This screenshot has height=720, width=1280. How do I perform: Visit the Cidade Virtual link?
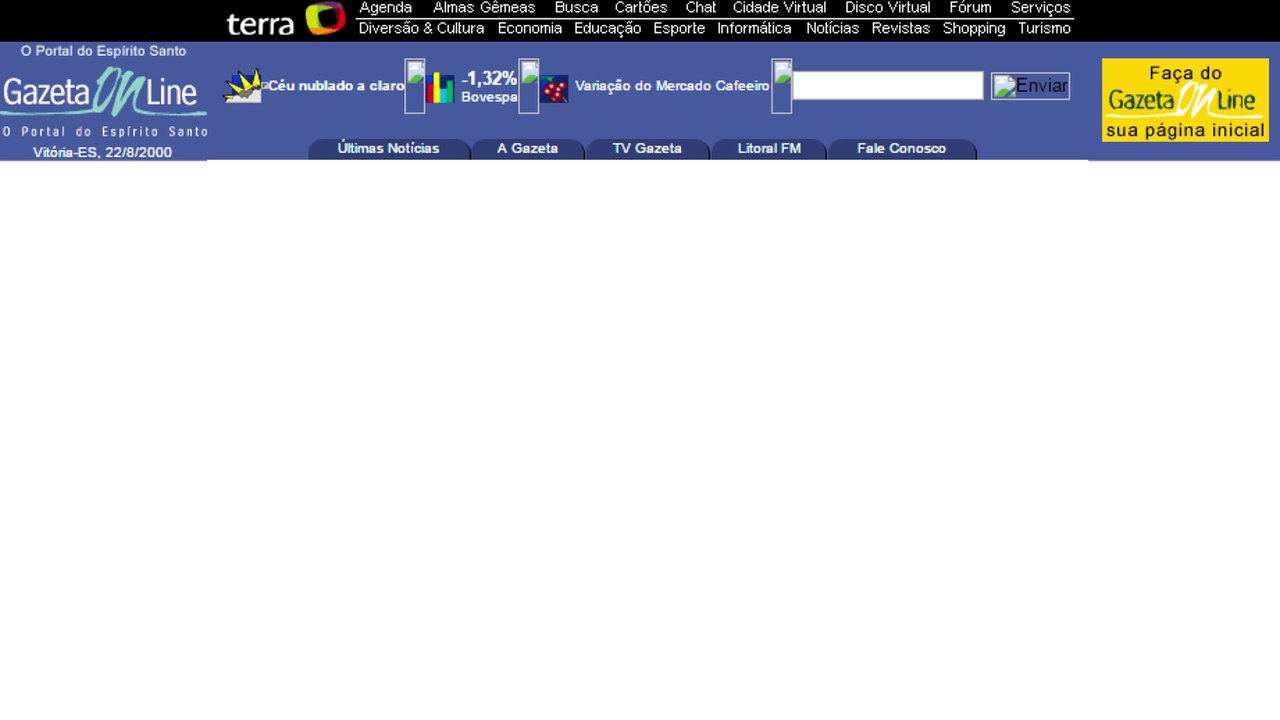pyautogui.click(x=780, y=8)
